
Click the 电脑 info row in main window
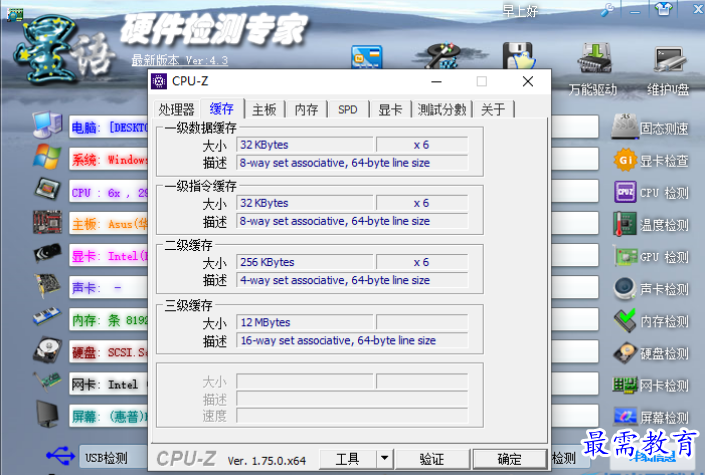[108, 127]
